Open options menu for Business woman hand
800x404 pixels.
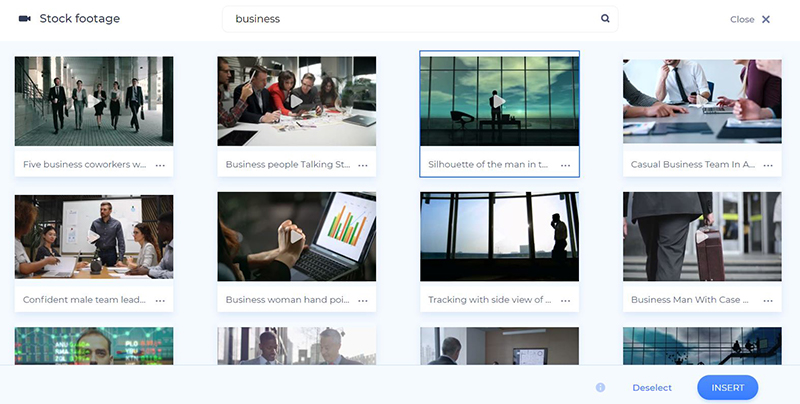(363, 300)
